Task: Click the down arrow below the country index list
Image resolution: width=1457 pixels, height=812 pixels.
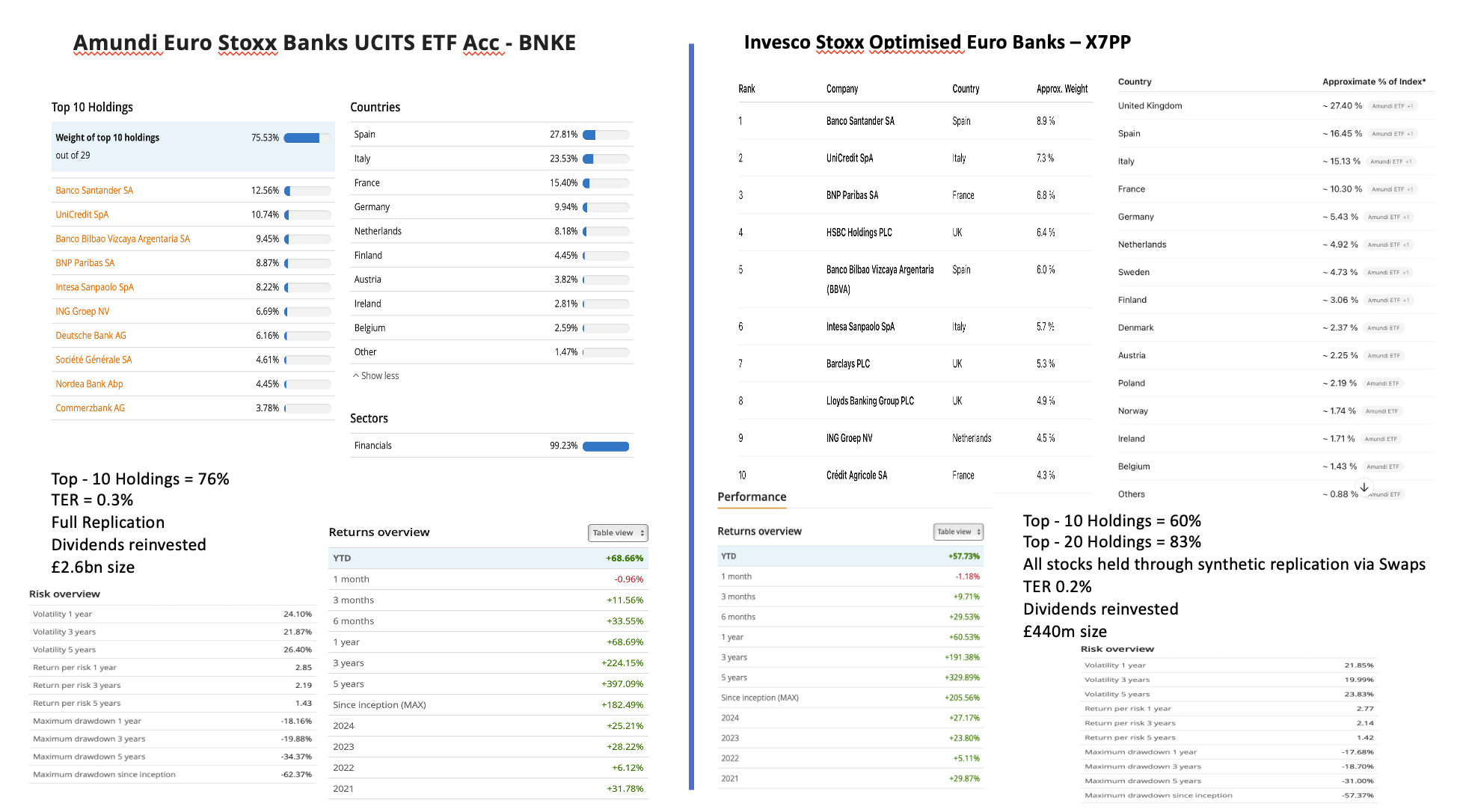Action: point(1364,487)
